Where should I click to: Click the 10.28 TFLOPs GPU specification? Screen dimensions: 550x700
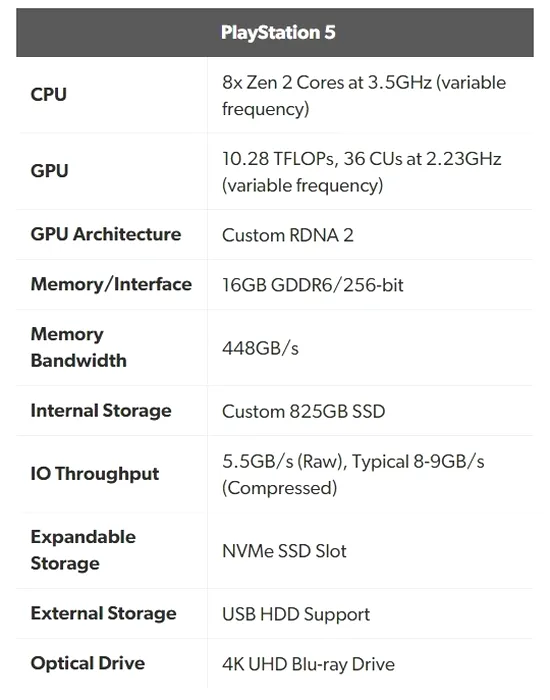point(362,172)
